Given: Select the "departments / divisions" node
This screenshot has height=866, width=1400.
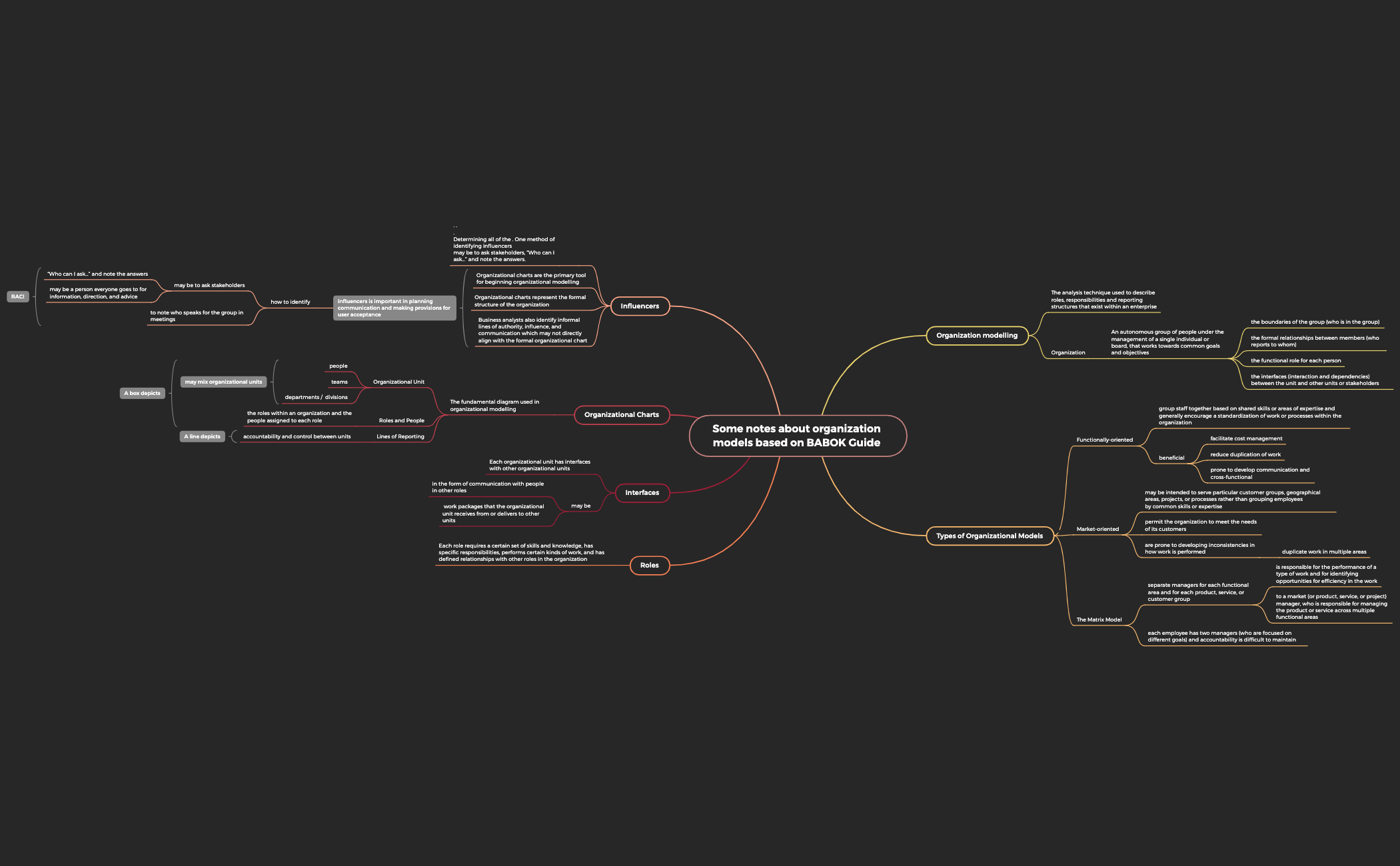Looking at the screenshot, I should 317,397.
